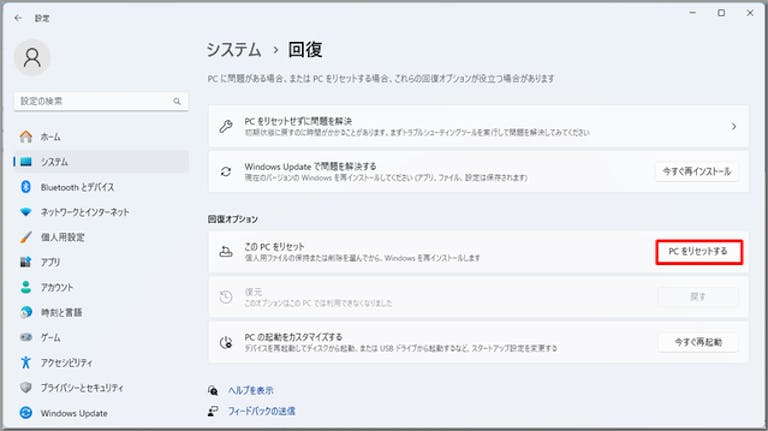Open the user profile avatar
Viewport: 768px width, 431px height.
(x=32, y=58)
